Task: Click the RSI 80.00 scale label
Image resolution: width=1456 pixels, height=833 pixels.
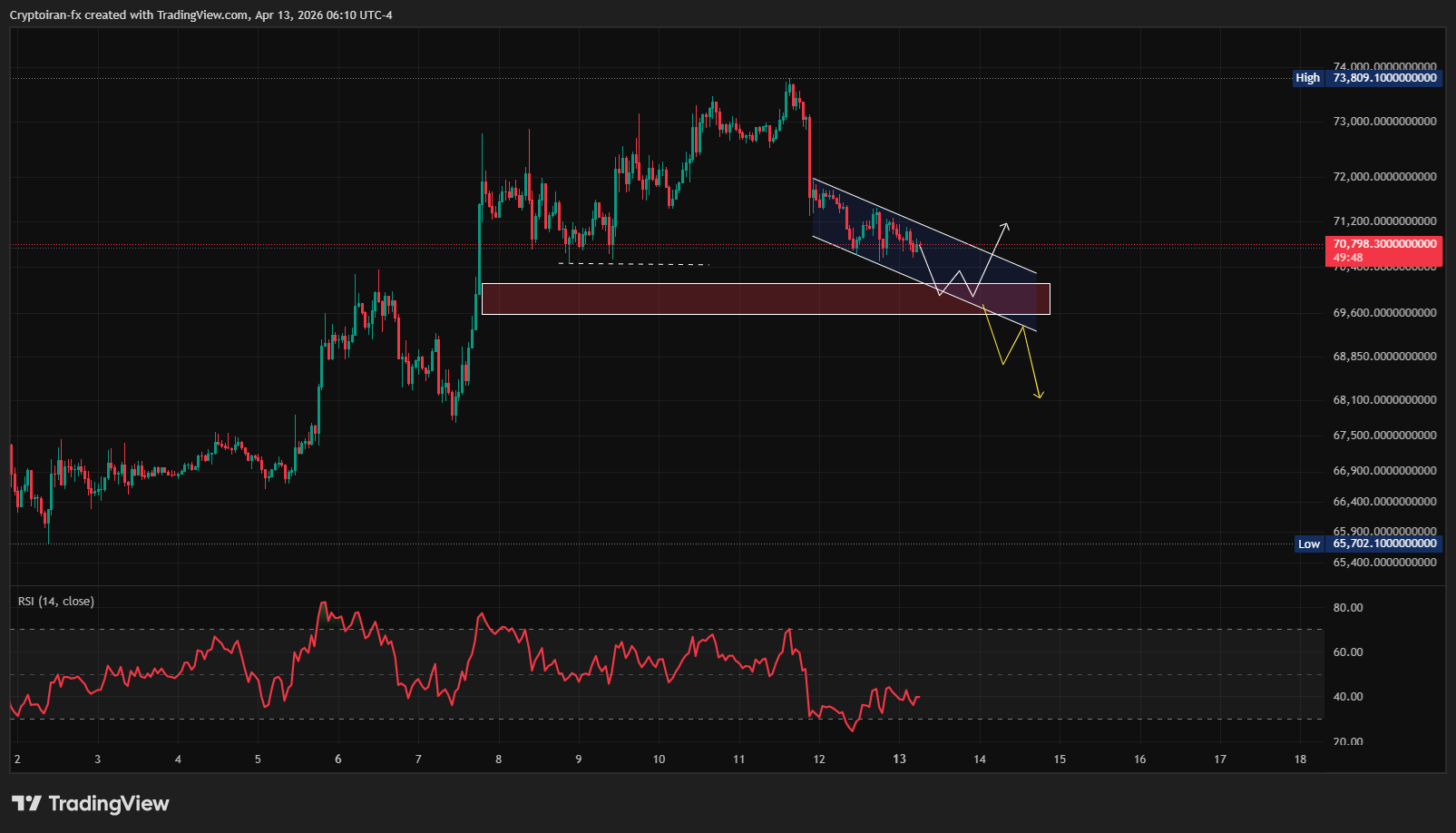Action: (1347, 608)
